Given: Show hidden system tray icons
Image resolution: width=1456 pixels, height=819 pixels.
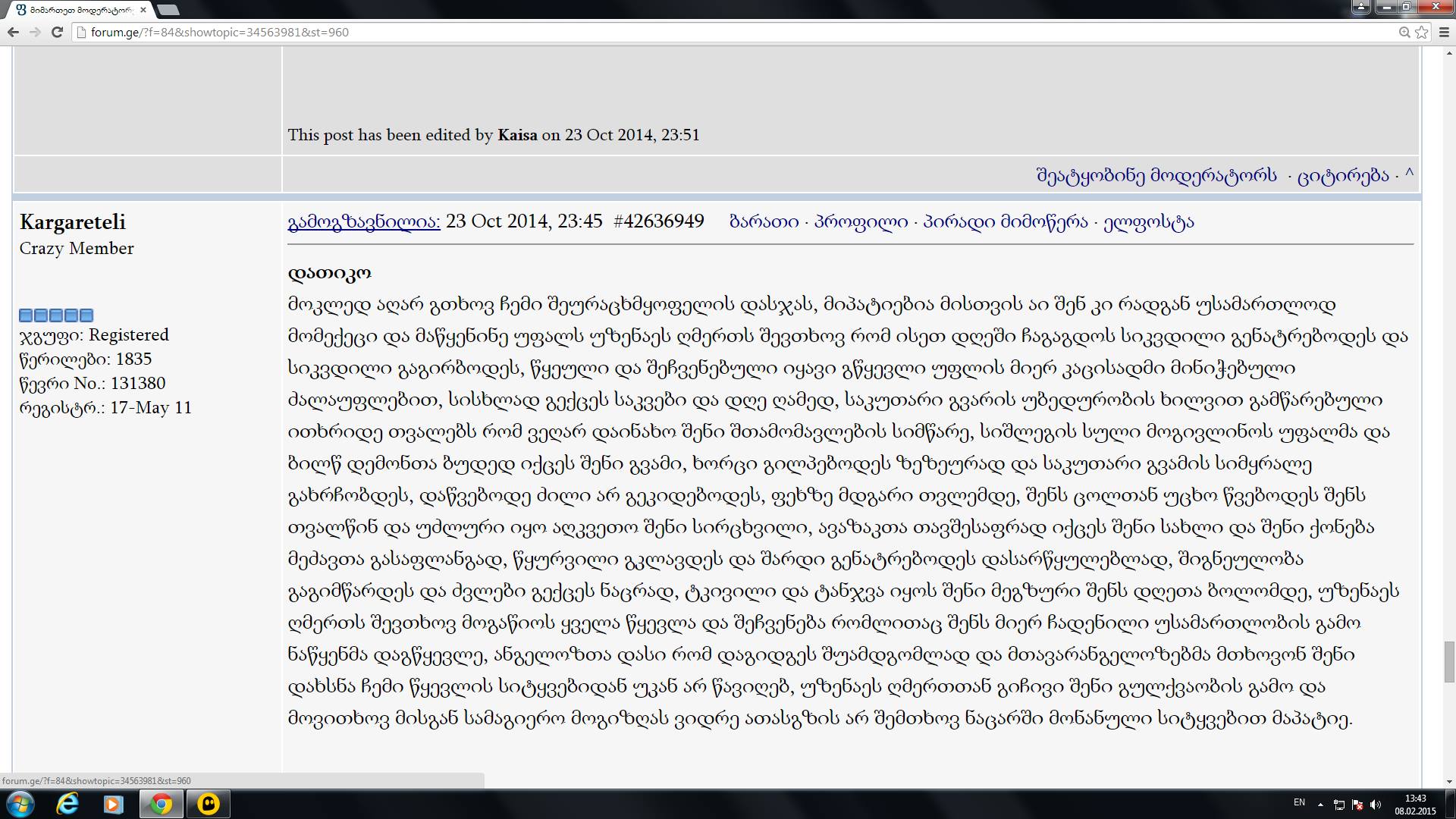Looking at the screenshot, I should (x=1320, y=805).
